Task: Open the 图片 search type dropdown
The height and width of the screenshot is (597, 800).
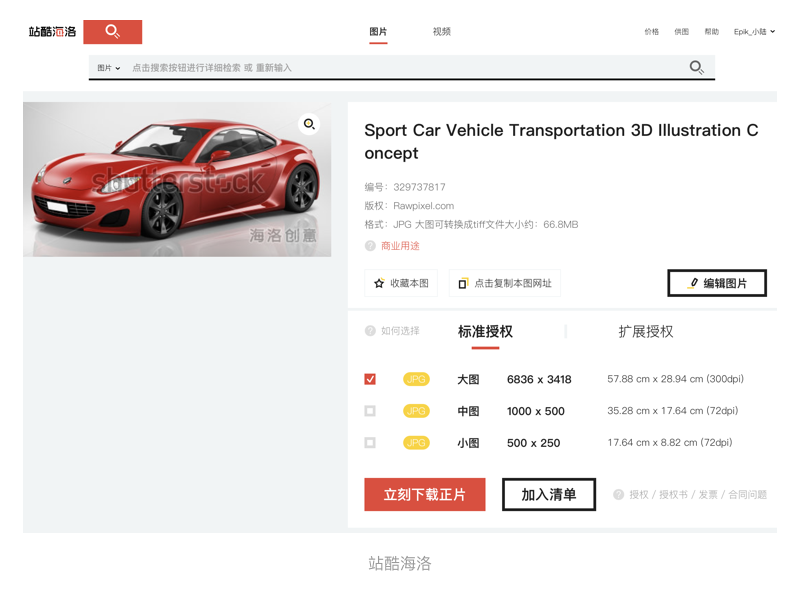Action: pos(109,68)
